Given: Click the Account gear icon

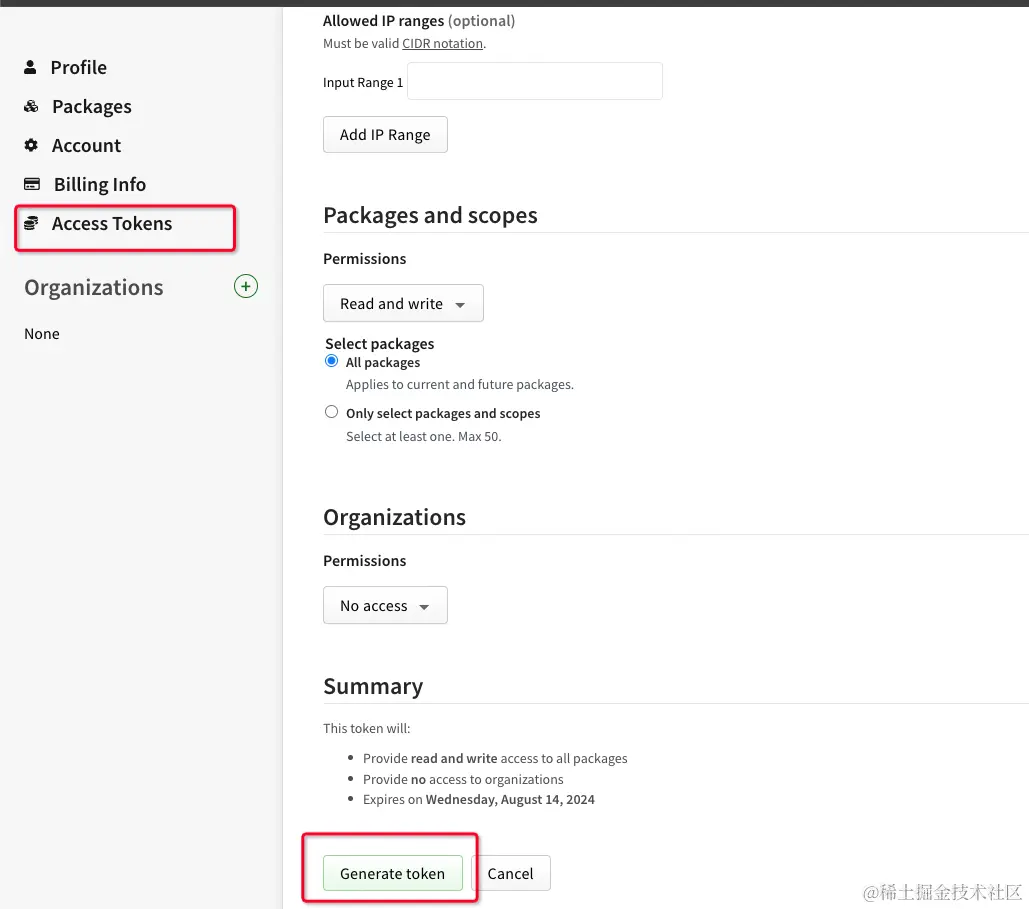Looking at the screenshot, I should (x=31, y=145).
